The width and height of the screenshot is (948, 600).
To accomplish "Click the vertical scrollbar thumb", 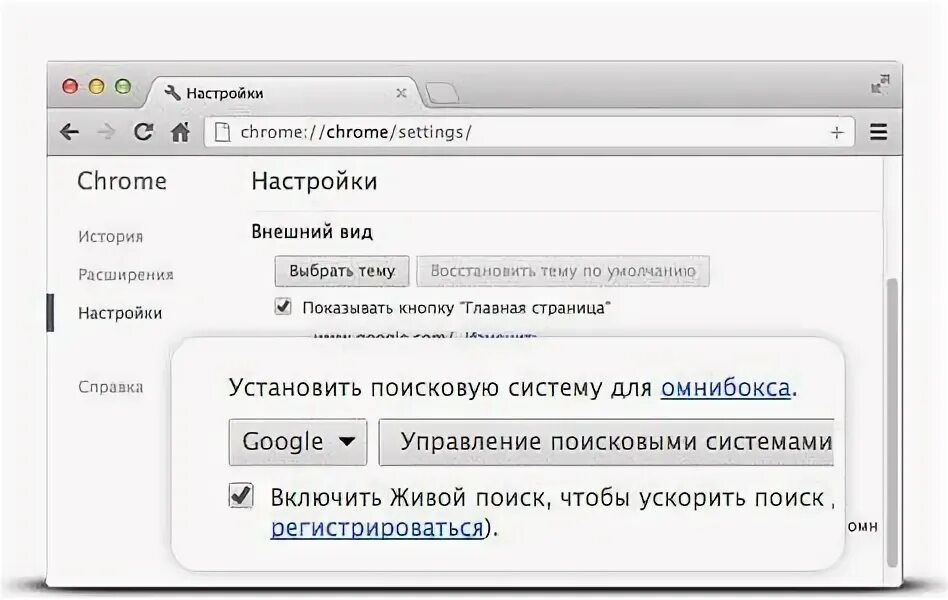I will click(x=892, y=422).
